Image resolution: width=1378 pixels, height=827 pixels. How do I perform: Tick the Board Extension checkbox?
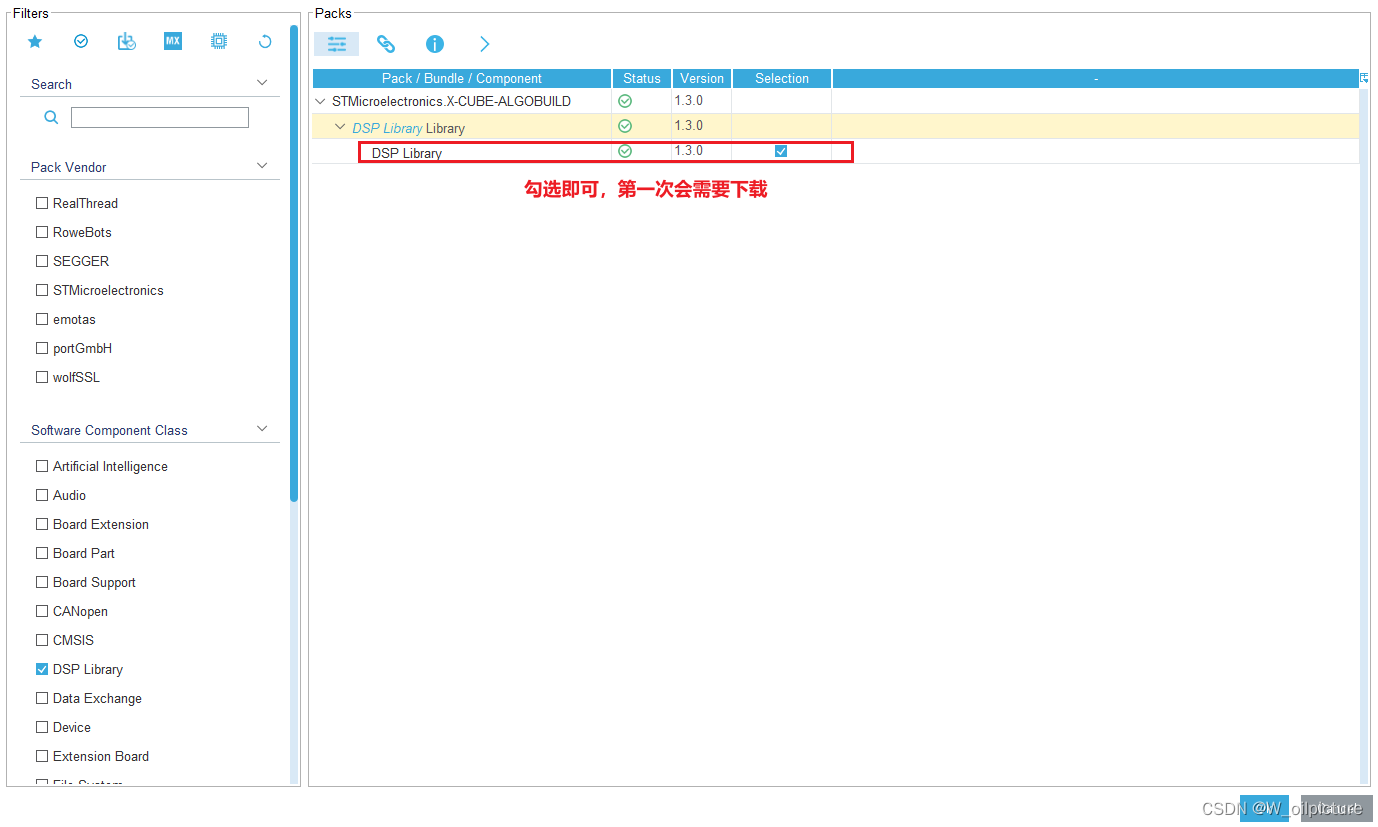point(42,524)
